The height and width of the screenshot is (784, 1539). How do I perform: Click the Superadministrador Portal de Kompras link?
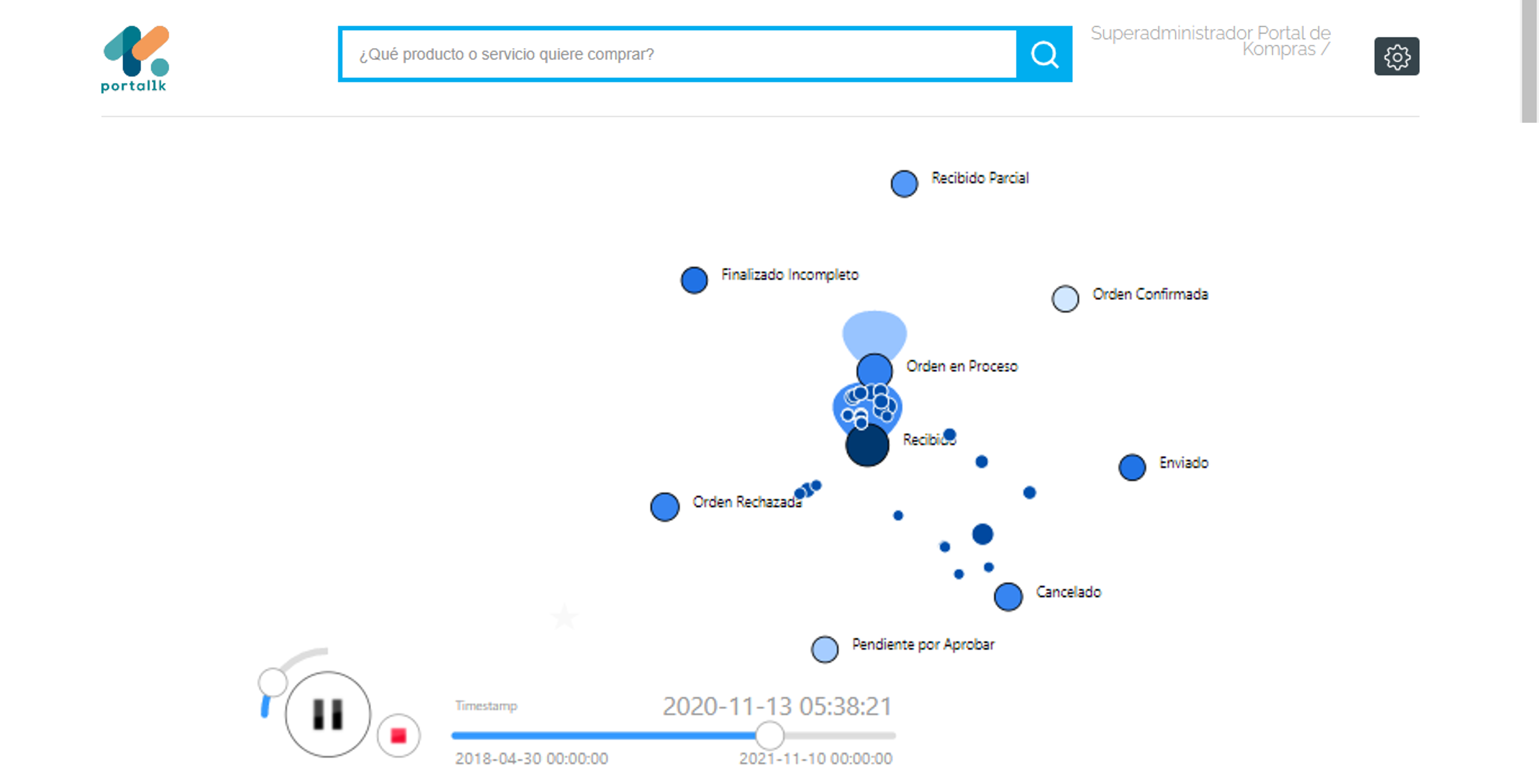pos(1211,41)
